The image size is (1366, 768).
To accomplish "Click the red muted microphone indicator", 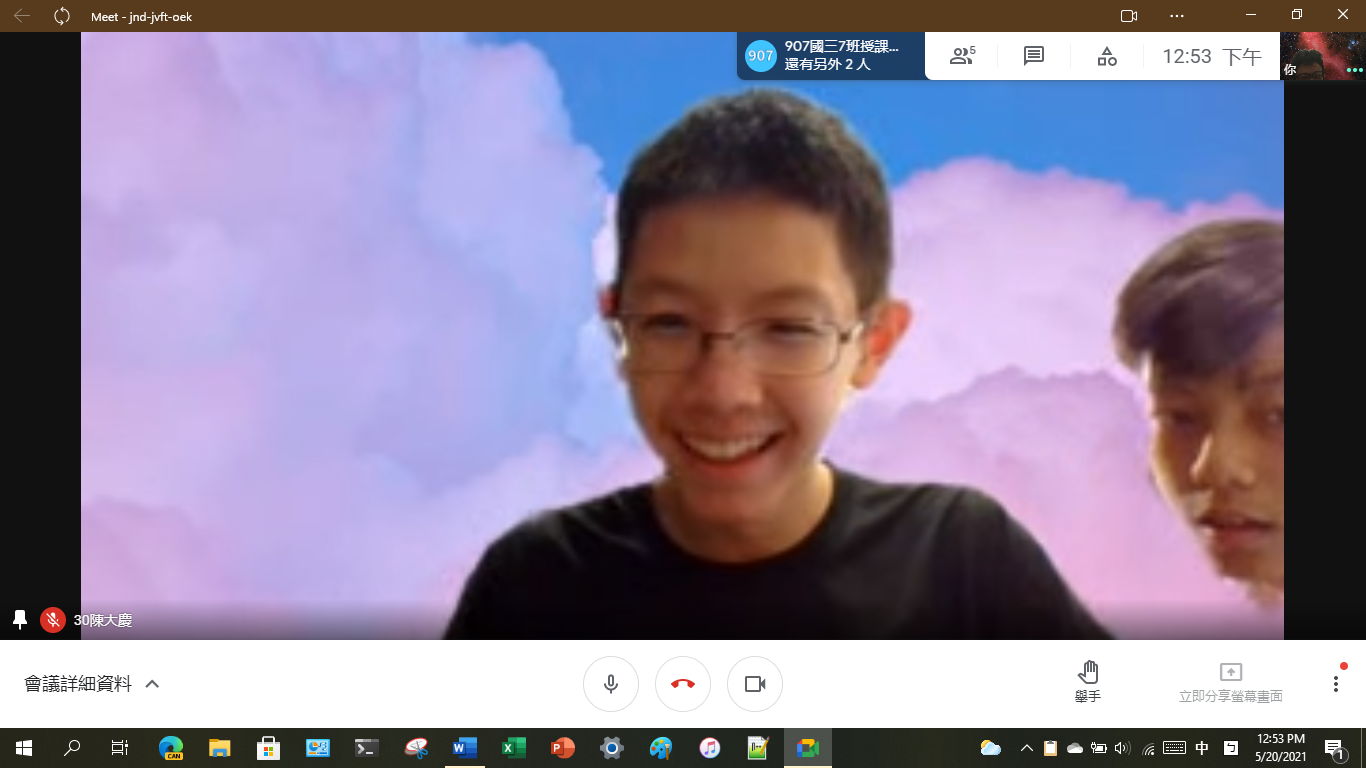I will coord(53,620).
